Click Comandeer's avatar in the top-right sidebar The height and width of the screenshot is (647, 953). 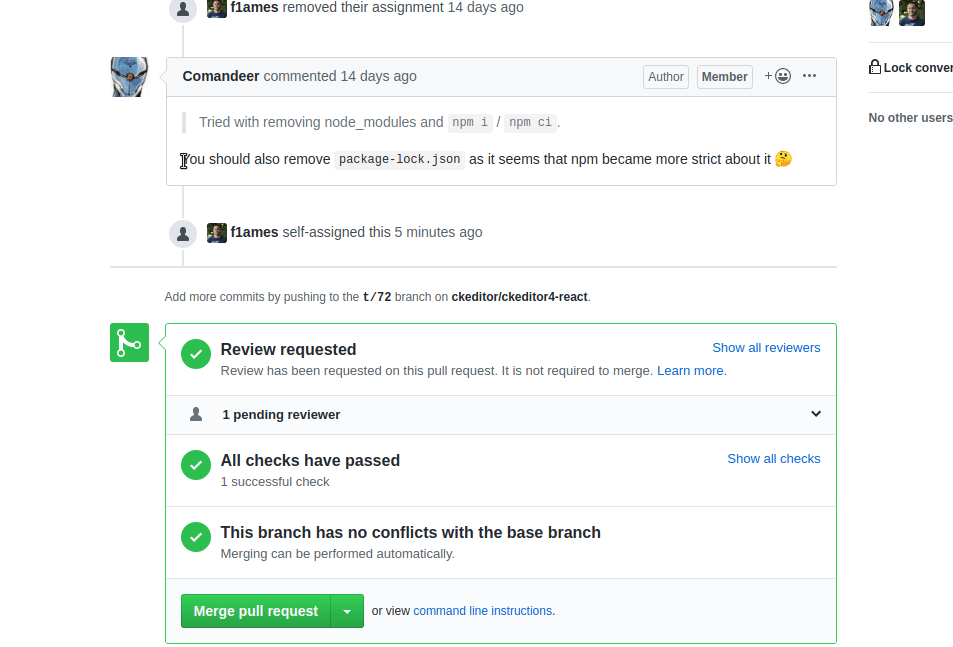tap(880, 13)
